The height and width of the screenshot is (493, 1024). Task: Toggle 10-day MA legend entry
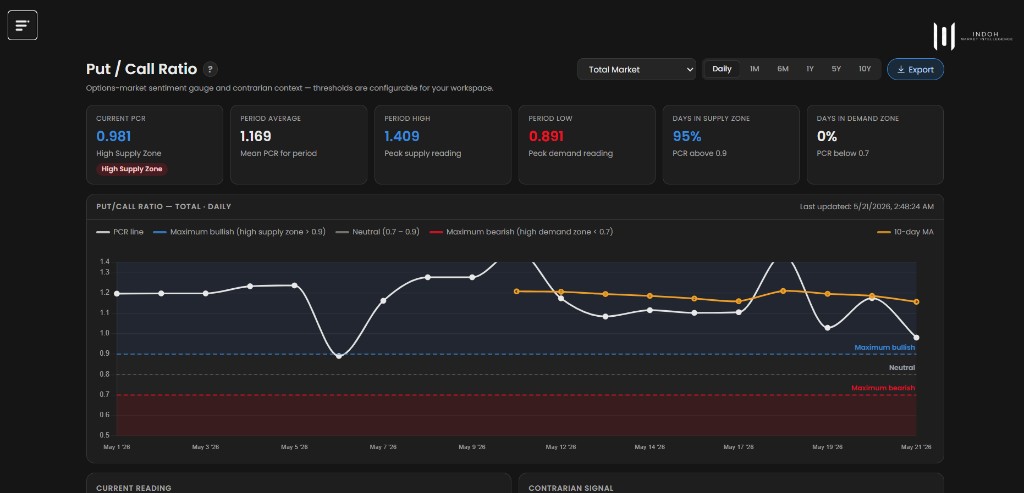coord(905,232)
